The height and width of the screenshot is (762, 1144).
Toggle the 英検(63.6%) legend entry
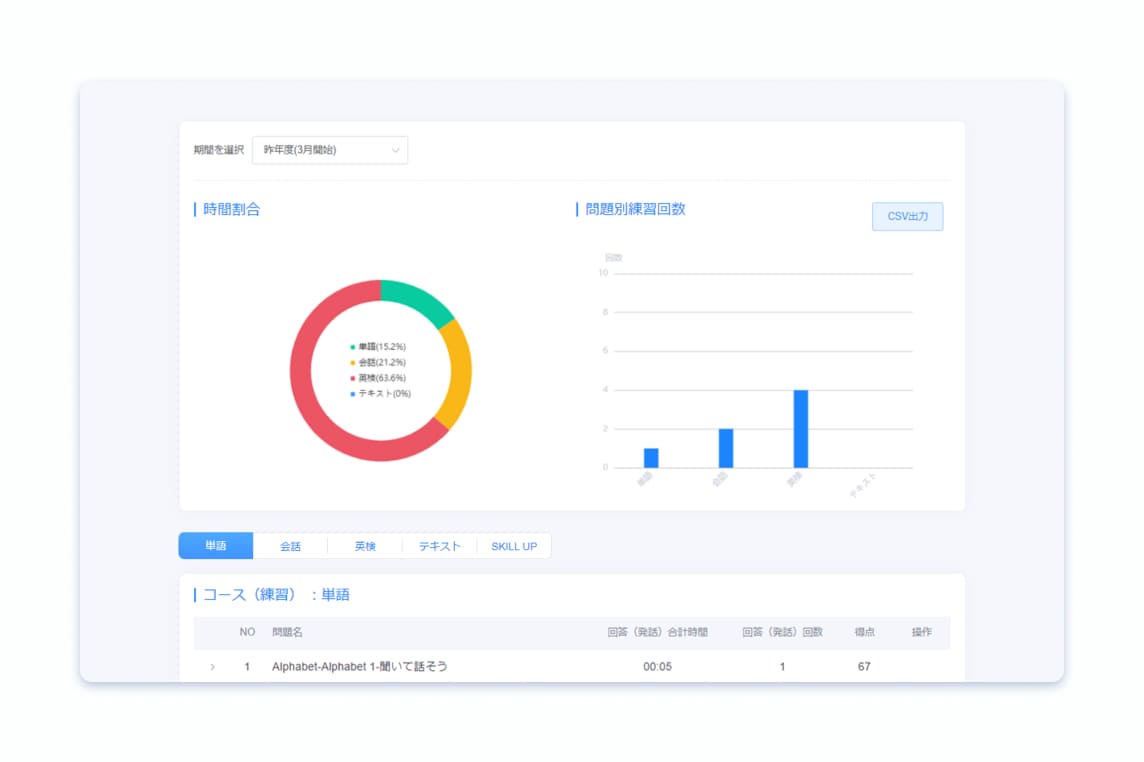[x=381, y=378]
